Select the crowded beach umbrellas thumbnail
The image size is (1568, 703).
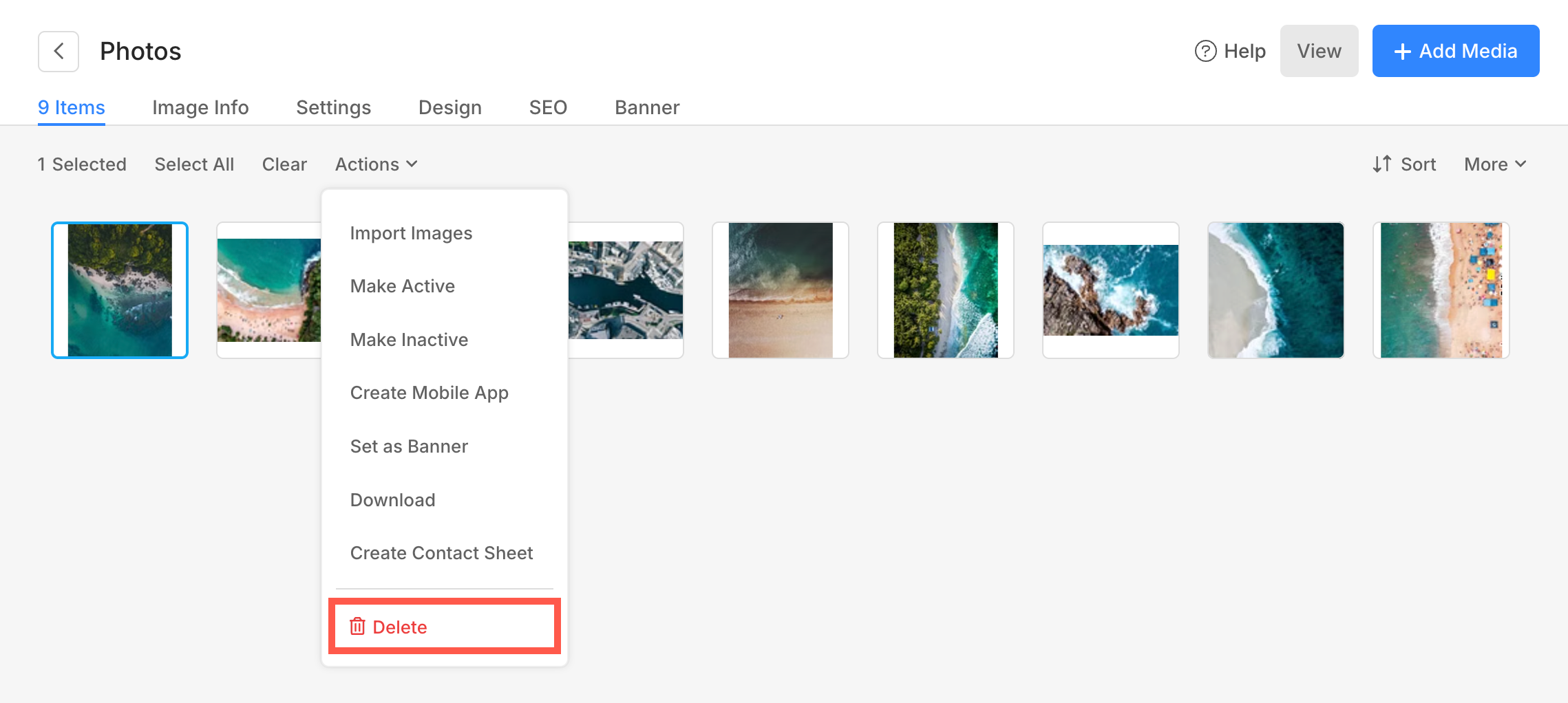click(x=1441, y=290)
